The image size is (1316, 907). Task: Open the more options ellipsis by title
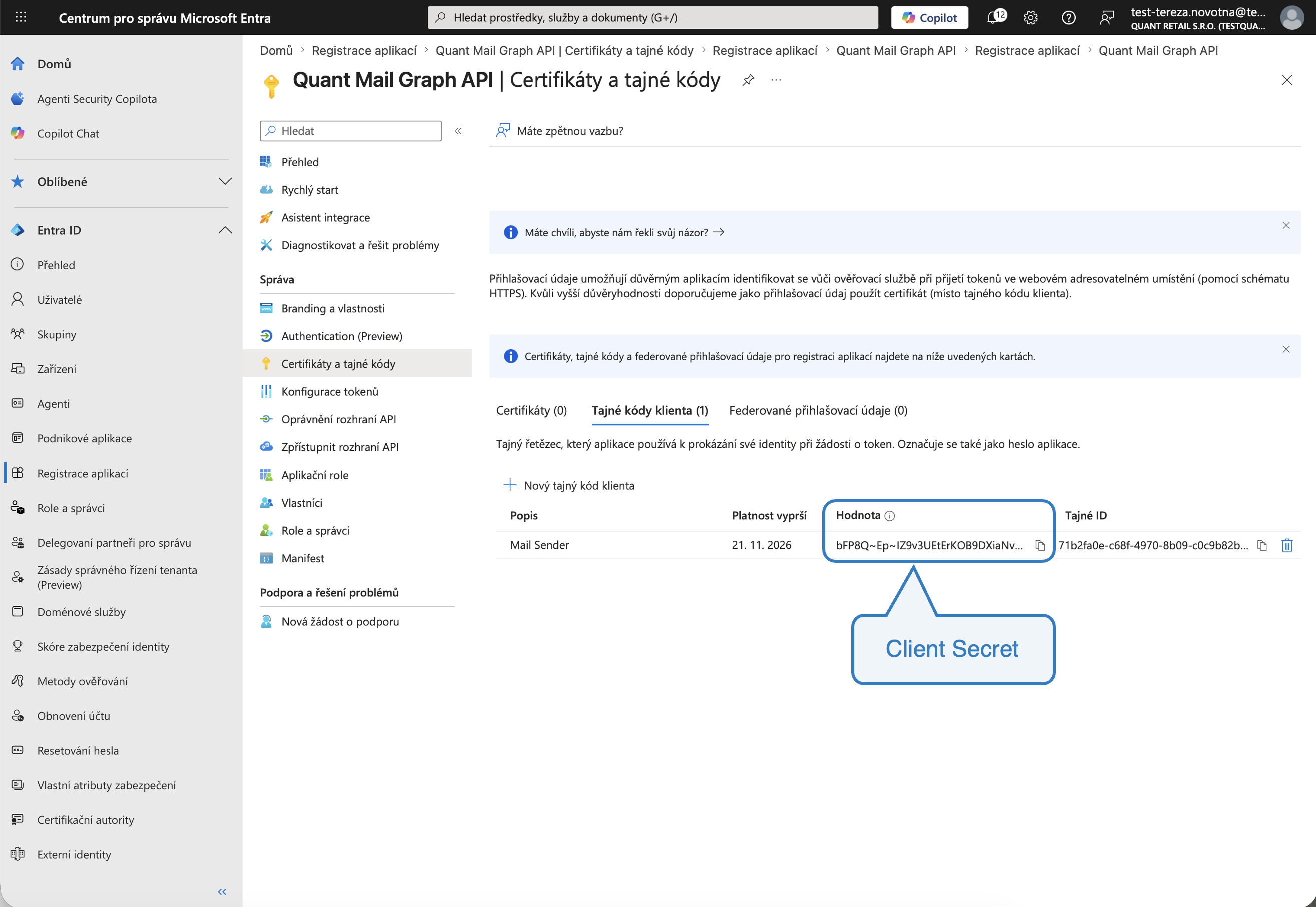(x=776, y=80)
